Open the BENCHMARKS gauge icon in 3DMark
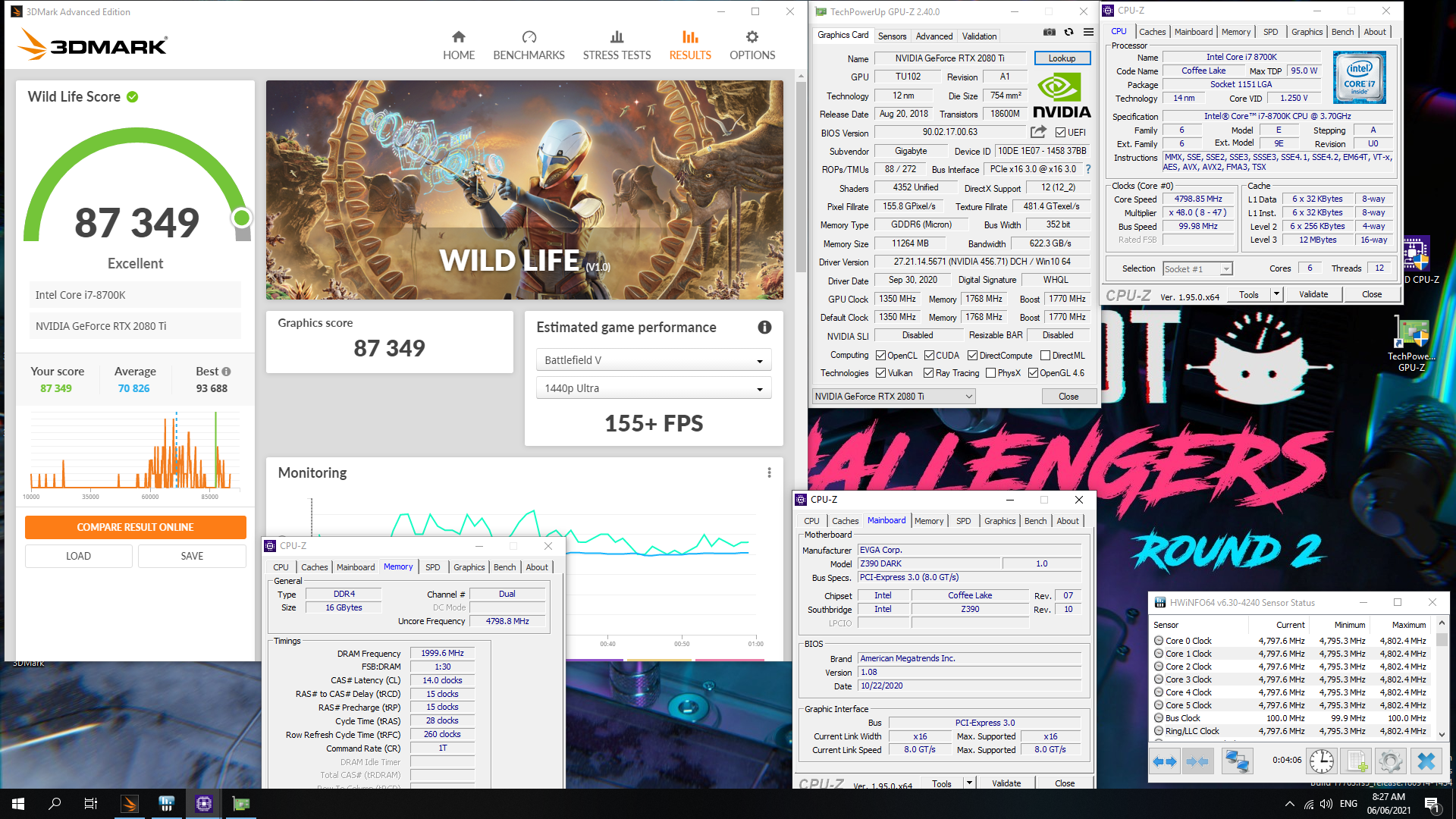This screenshot has height=819, width=1456. (529, 37)
